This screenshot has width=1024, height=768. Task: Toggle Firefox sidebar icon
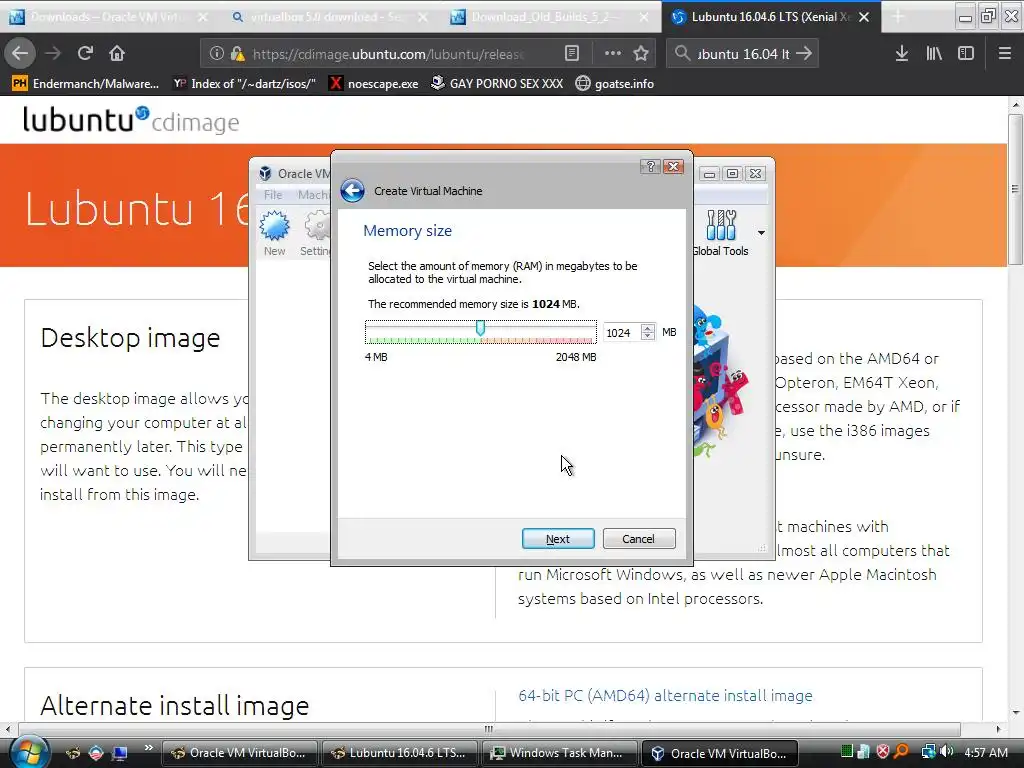(x=966, y=54)
